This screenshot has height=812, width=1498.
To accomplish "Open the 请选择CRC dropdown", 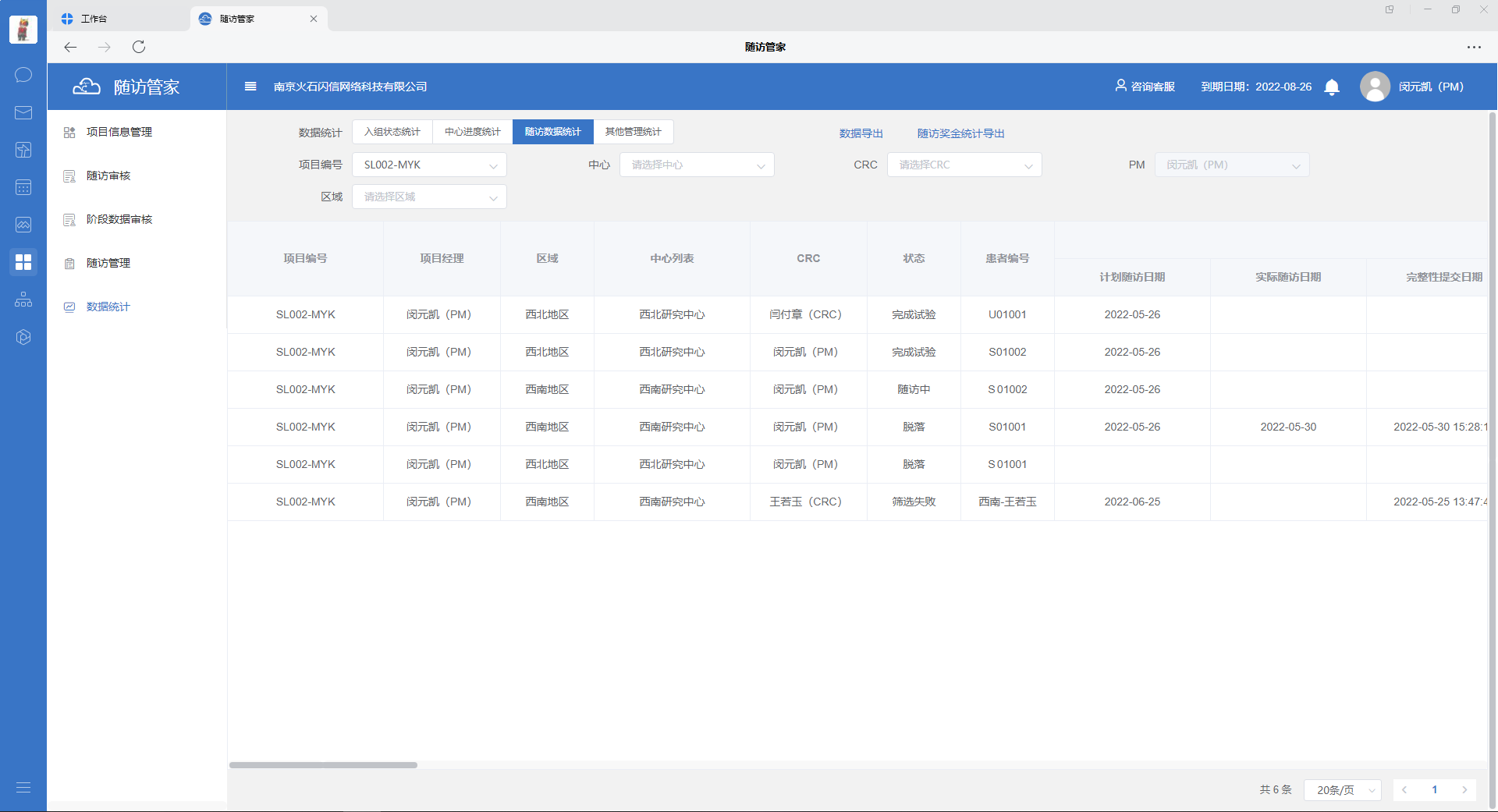I will (965, 165).
